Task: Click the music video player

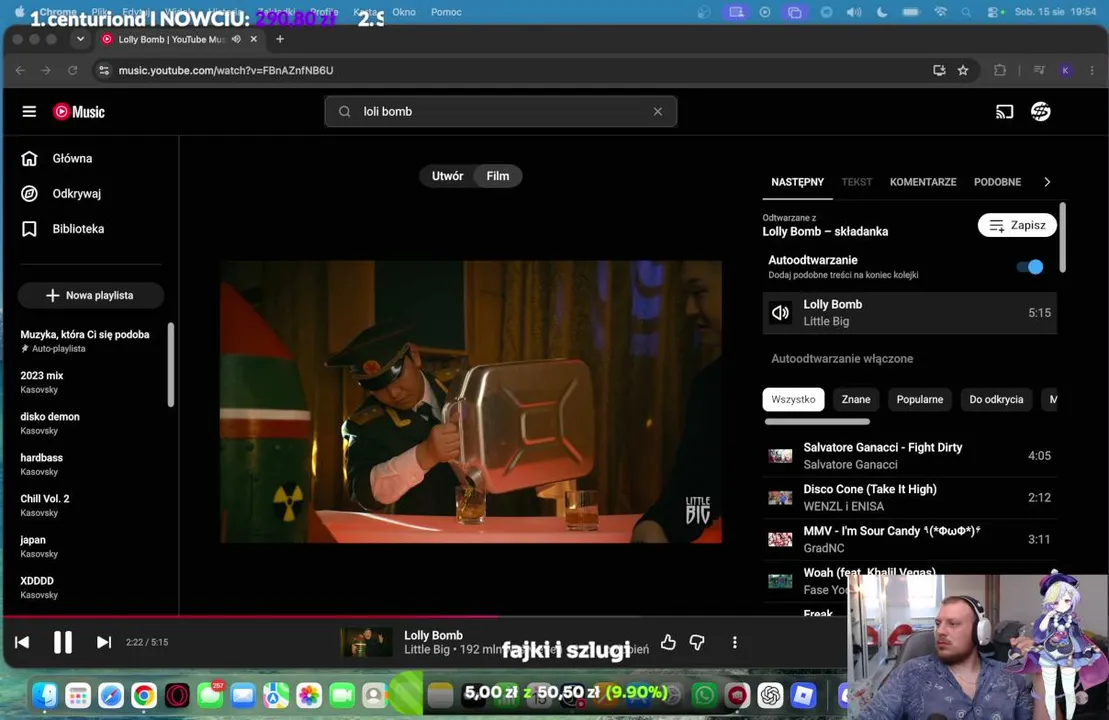Action: pos(471,402)
